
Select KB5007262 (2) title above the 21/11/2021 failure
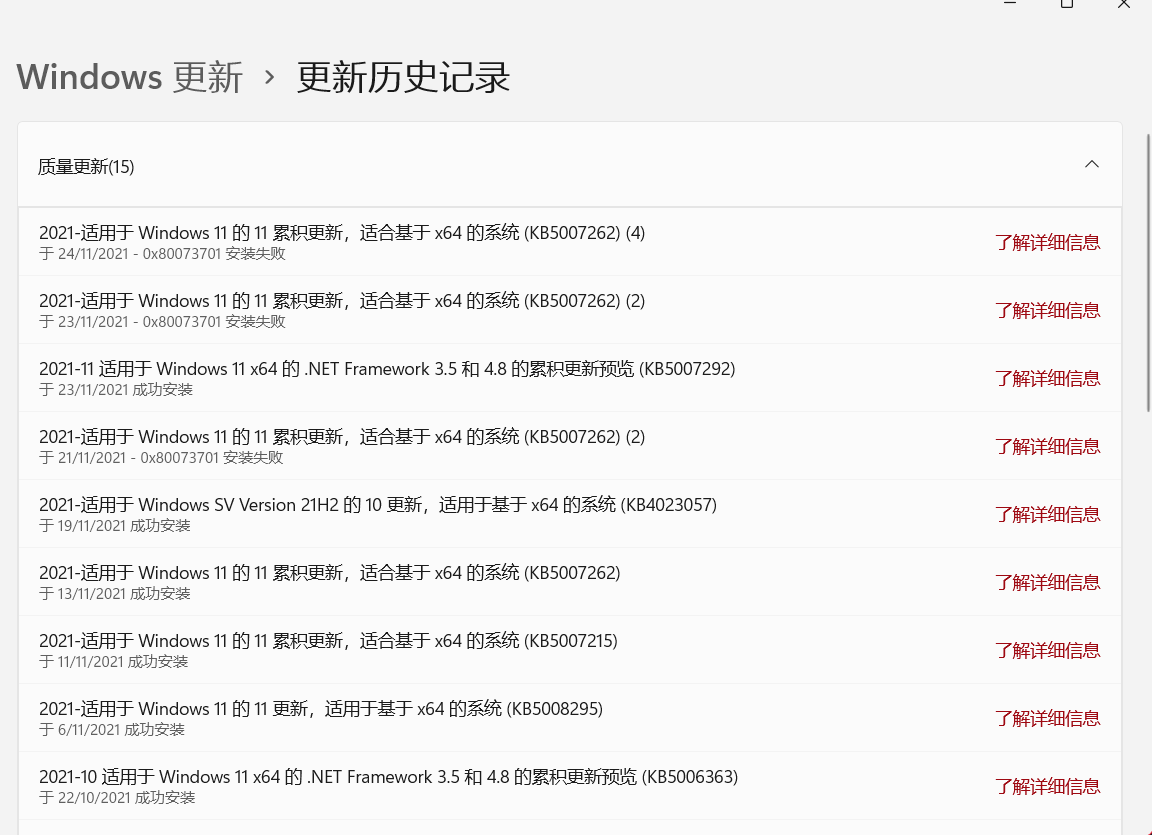(342, 437)
